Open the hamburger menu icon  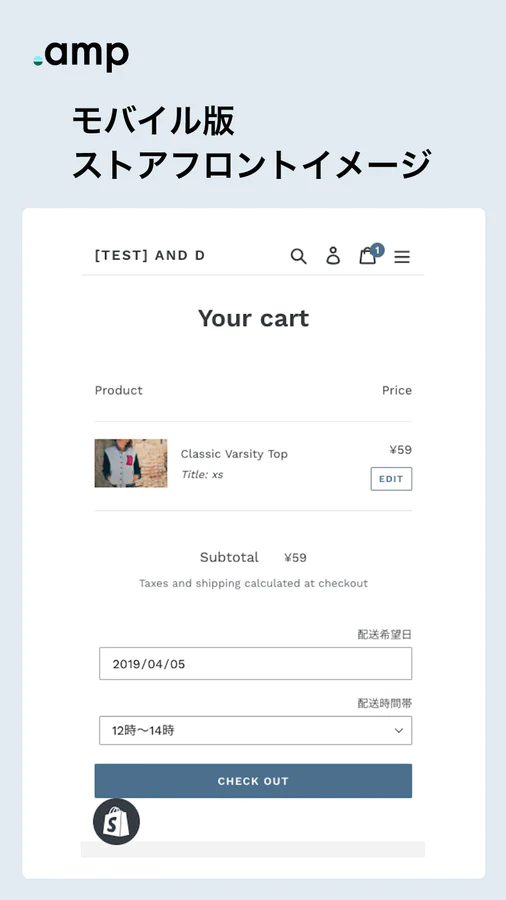tap(402, 257)
